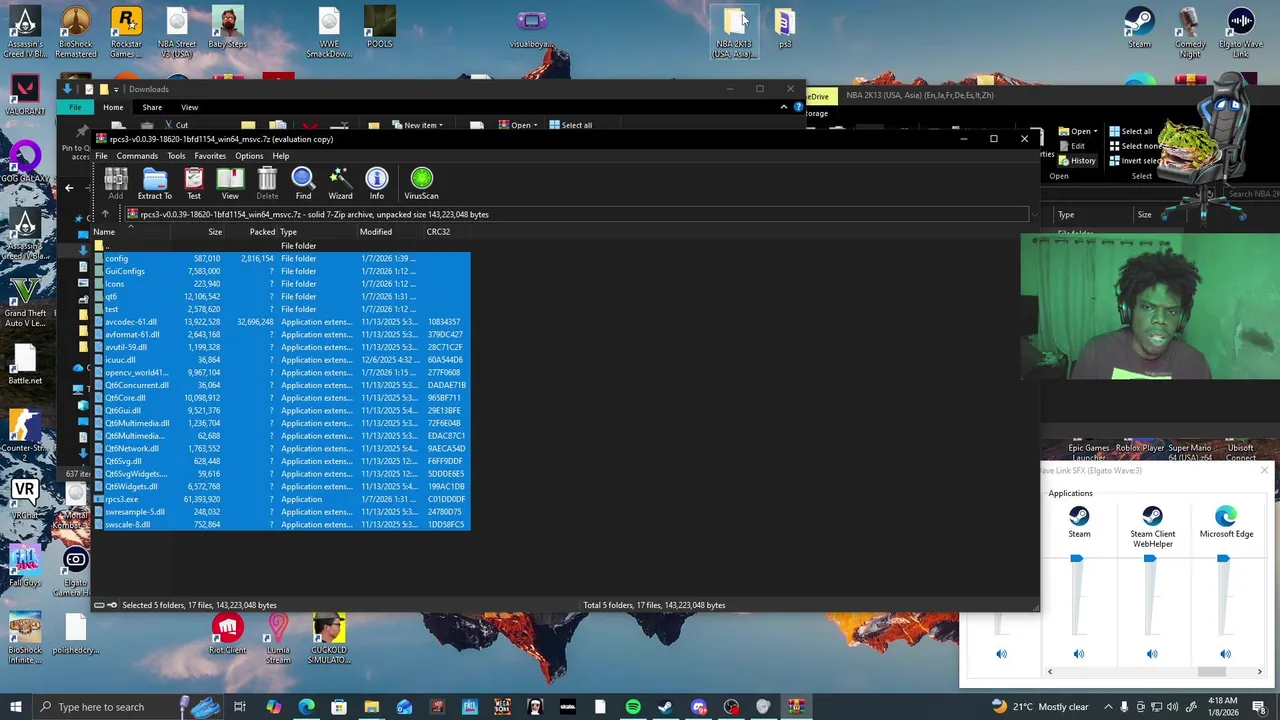Open the WinRAR Help menu
The width and height of the screenshot is (1280, 720).
click(x=281, y=156)
